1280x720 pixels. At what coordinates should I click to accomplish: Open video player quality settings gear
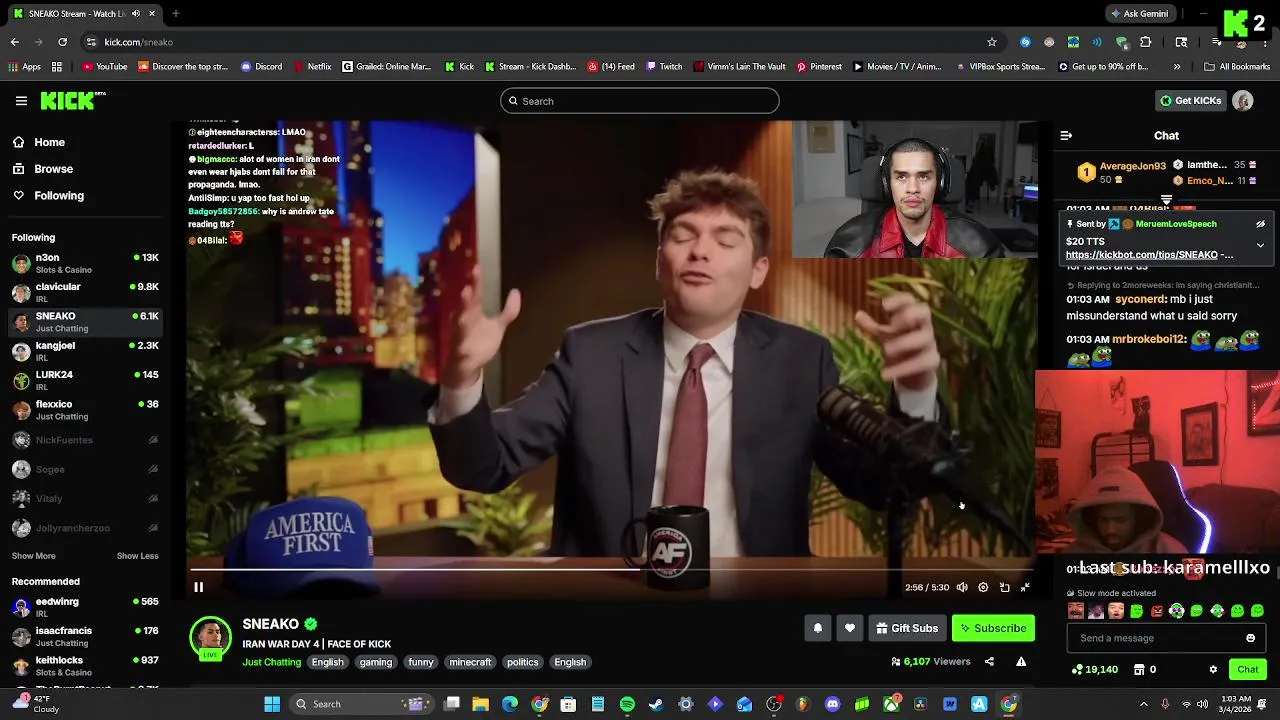(983, 588)
